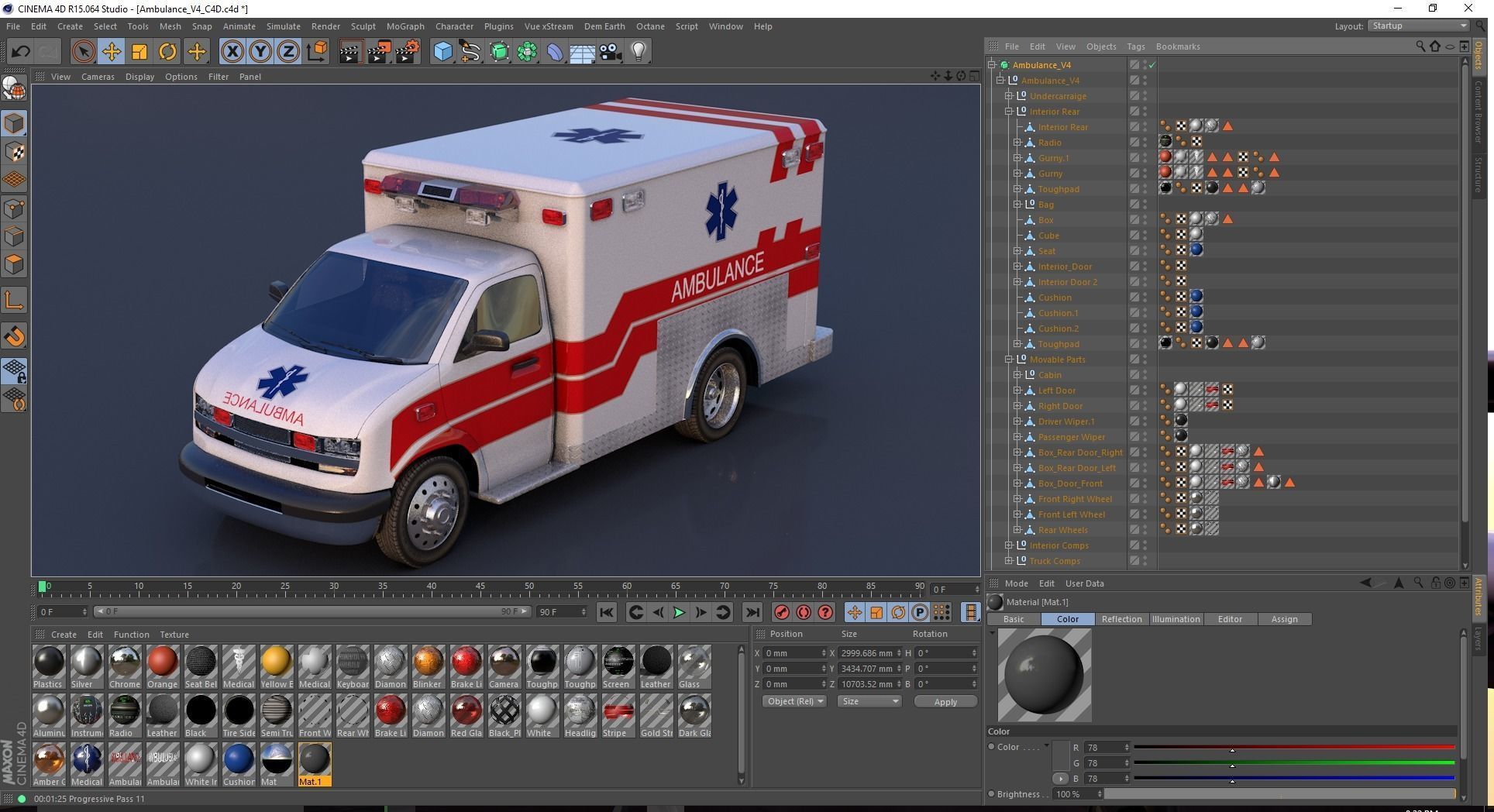Click the Make Editable icon in left sidebar
The image size is (1494, 812).
click(14, 89)
